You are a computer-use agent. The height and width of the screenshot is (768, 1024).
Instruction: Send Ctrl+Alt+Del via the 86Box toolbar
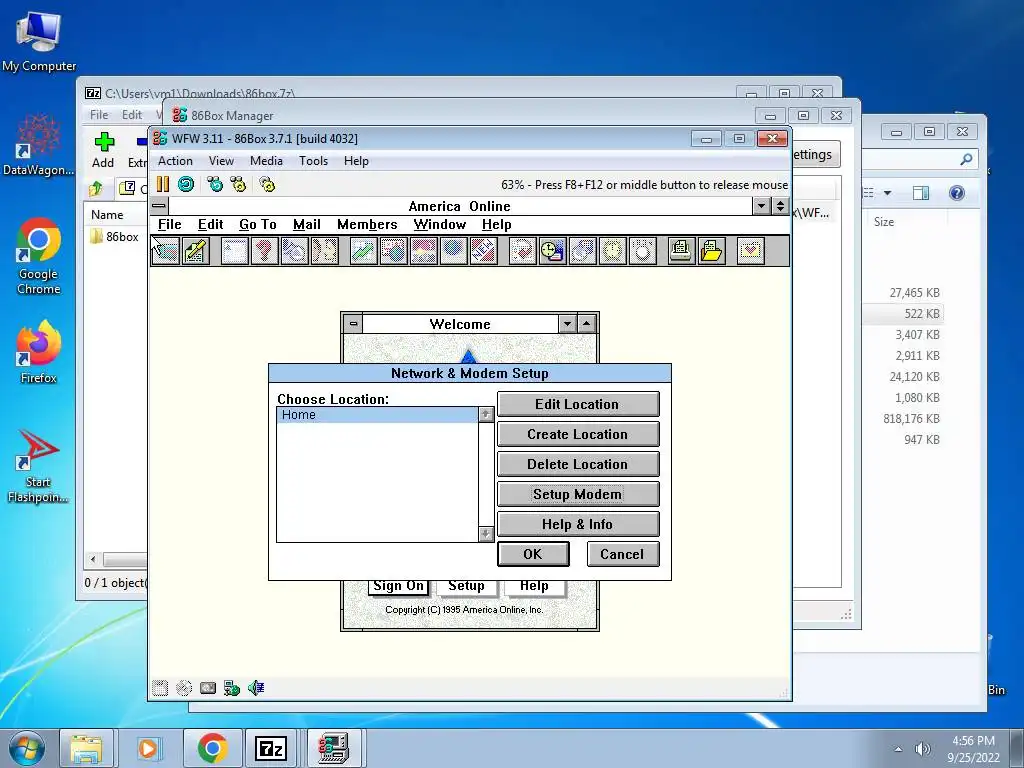pyautogui.click(x=215, y=184)
